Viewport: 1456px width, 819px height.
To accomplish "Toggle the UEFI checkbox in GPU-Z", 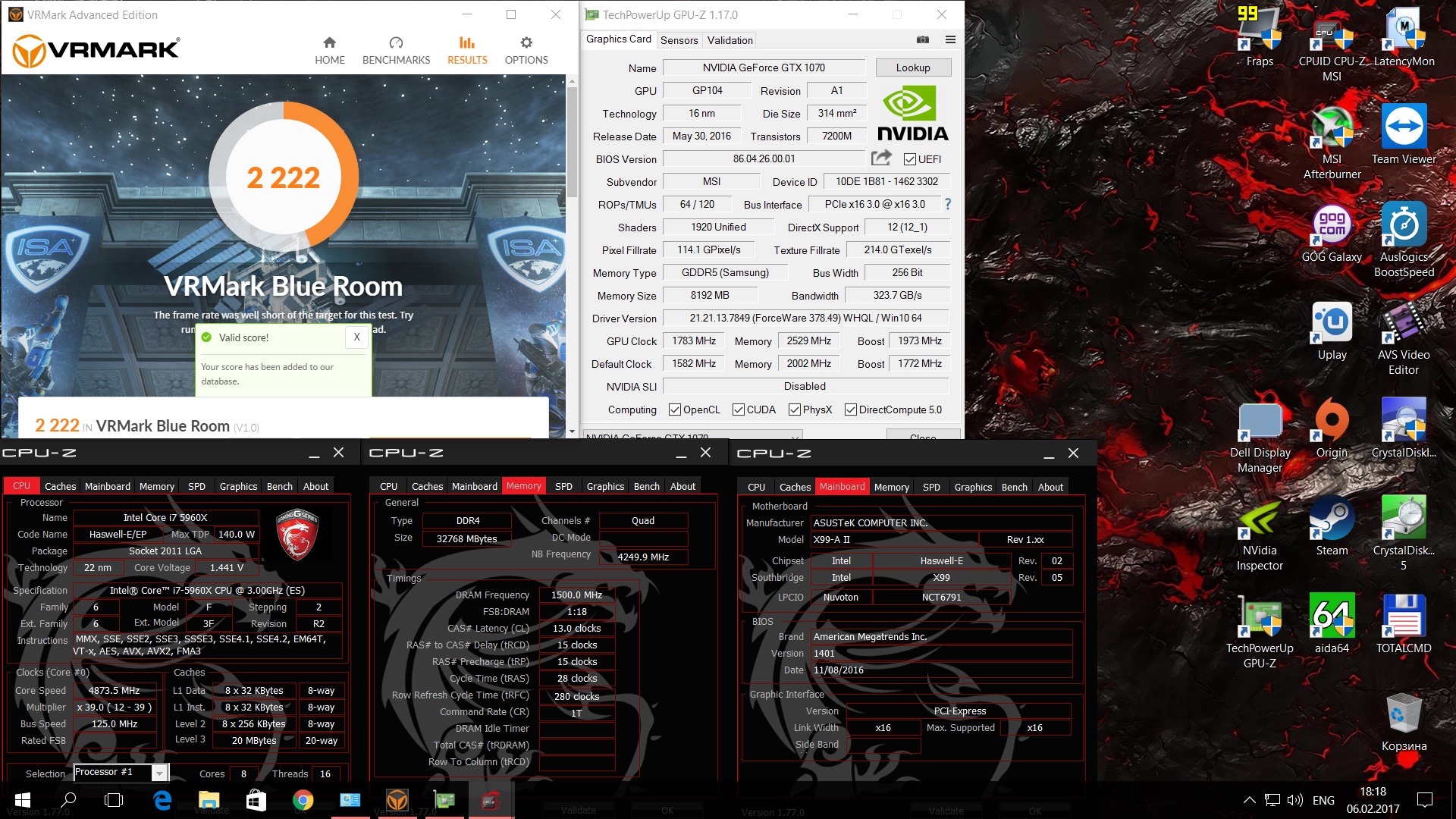I will pyautogui.click(x=910, y=159).
